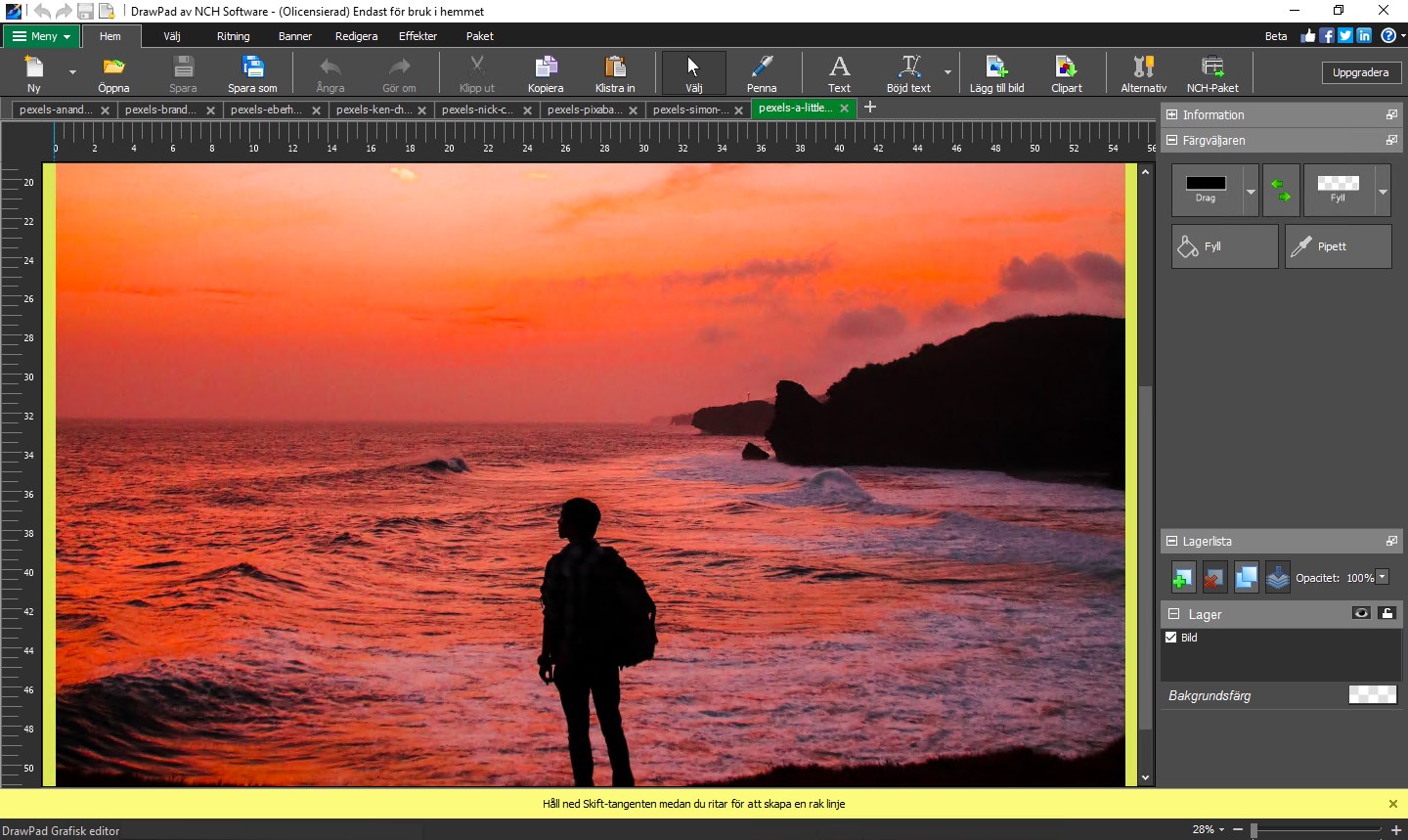Viewport: 1408px width, 840px height.
Task: Click the Uppgradera button
Action: (1360, 72)
